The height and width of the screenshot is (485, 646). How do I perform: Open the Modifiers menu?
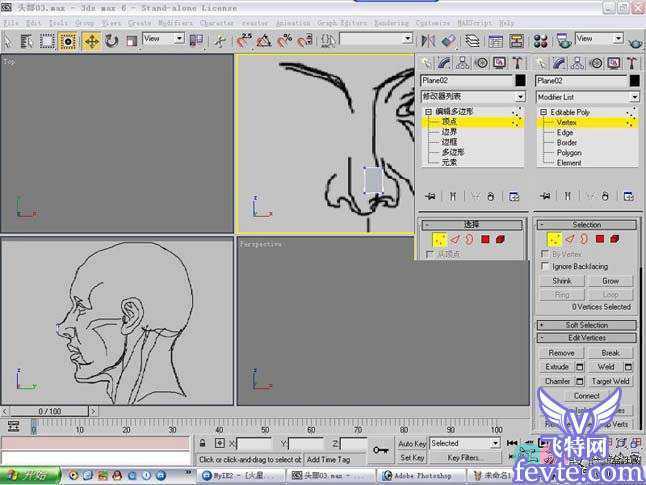176,23
